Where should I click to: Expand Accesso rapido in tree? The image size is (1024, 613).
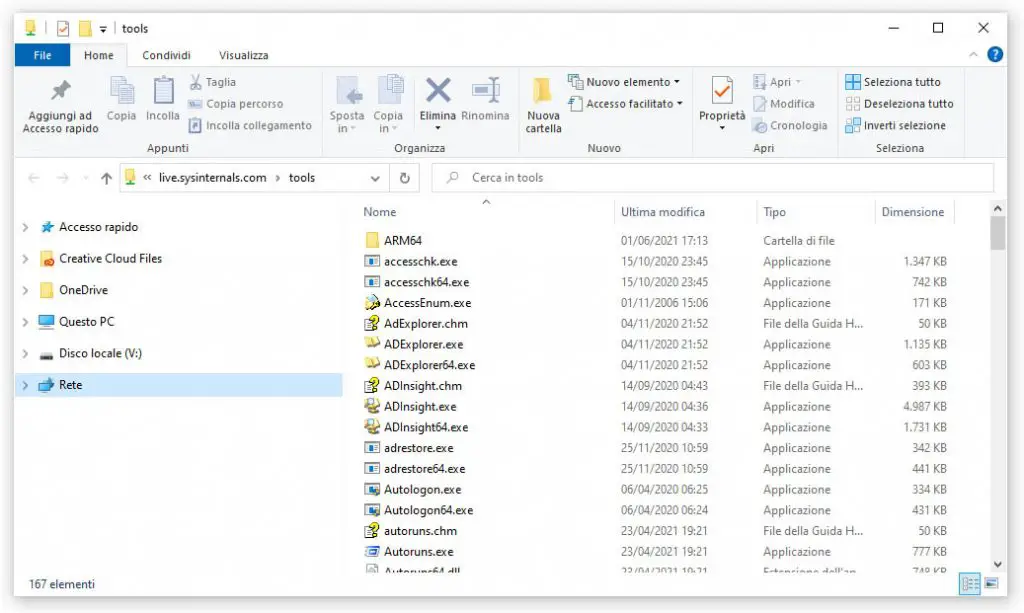25,227
